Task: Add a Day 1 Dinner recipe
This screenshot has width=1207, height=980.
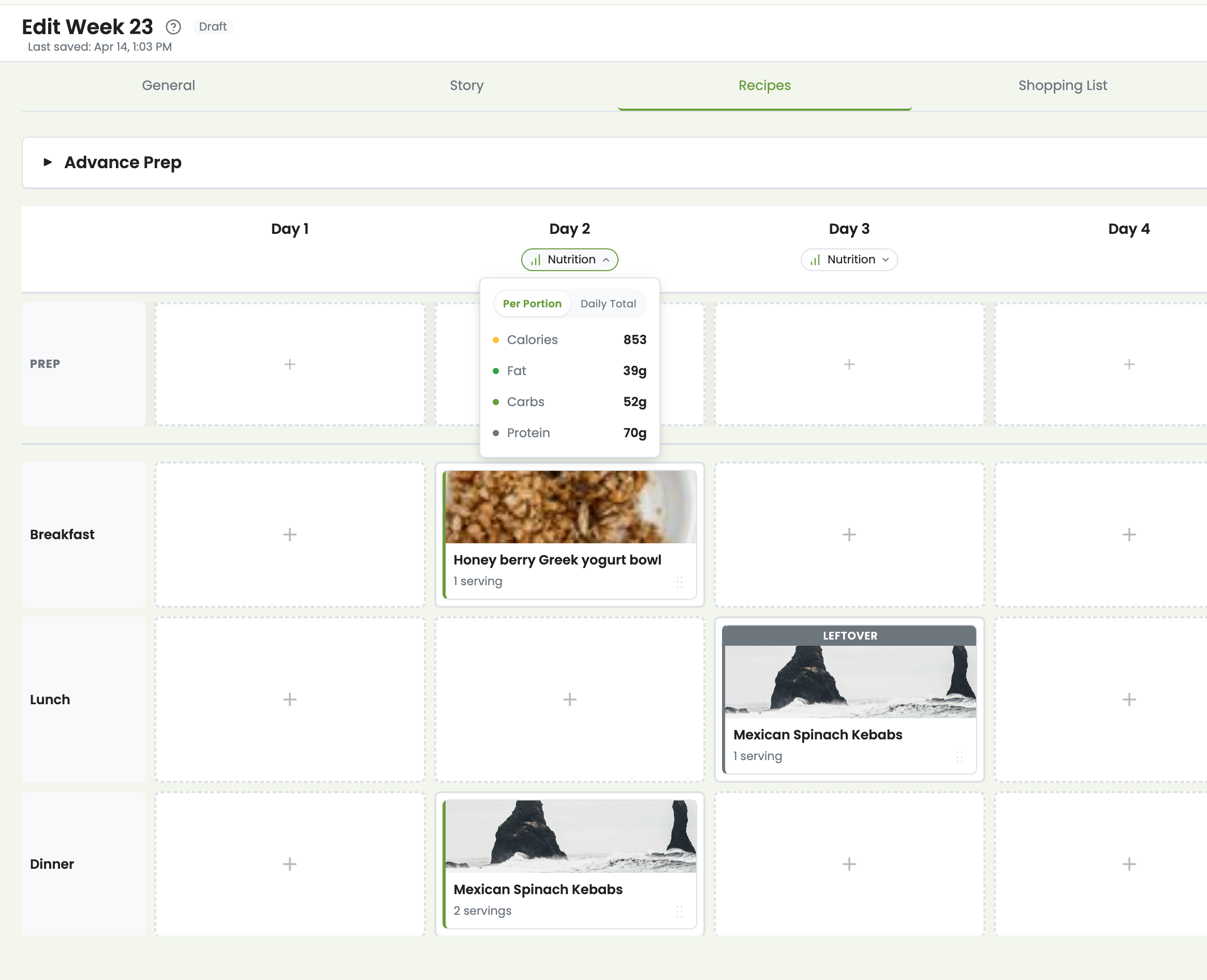Action: [x=290, y=864]
